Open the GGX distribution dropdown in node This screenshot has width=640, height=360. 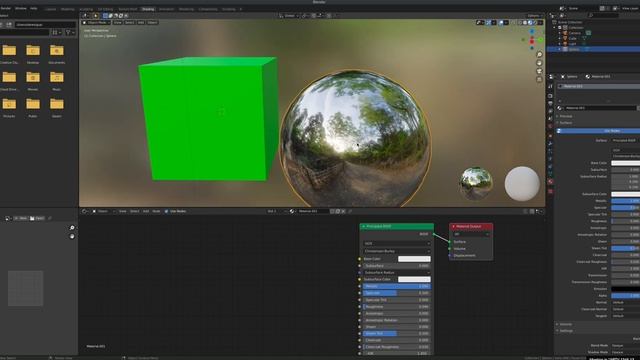pos(397,244)
